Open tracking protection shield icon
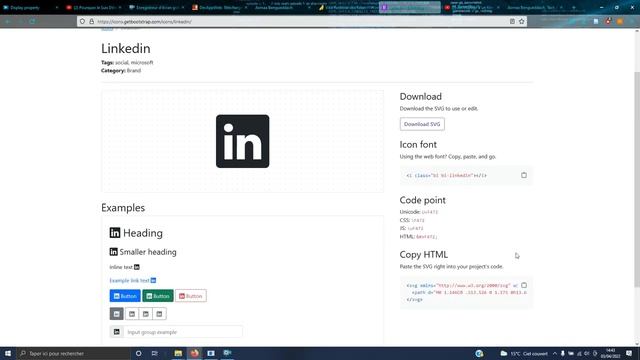Image resolution: width=640 pixels, height=360 pixels. [82, 21]
